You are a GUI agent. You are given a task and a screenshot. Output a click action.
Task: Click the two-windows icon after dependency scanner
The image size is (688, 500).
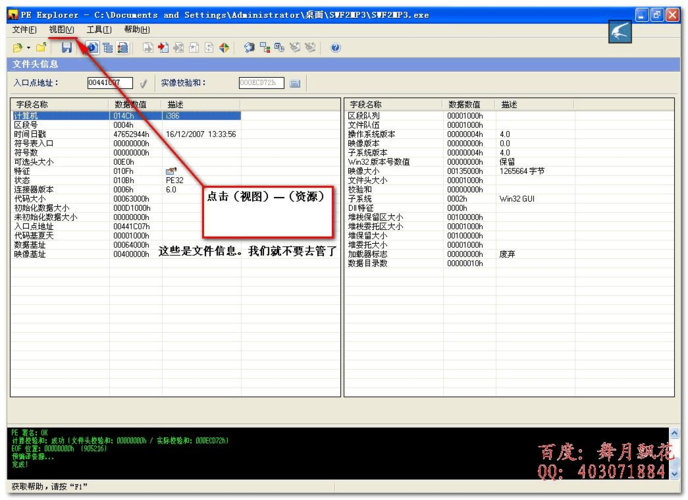click(x=280, y=47)
